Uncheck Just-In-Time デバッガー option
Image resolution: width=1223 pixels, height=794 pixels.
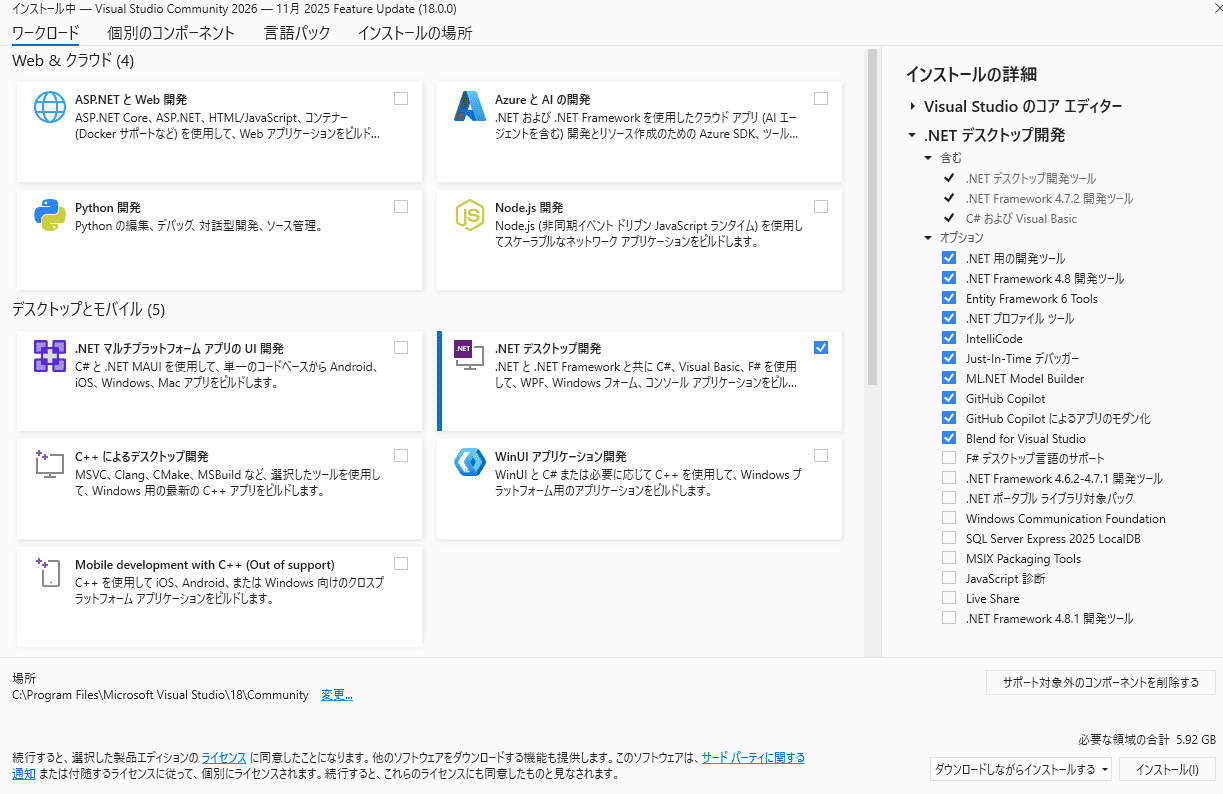[x=949, y=358]
